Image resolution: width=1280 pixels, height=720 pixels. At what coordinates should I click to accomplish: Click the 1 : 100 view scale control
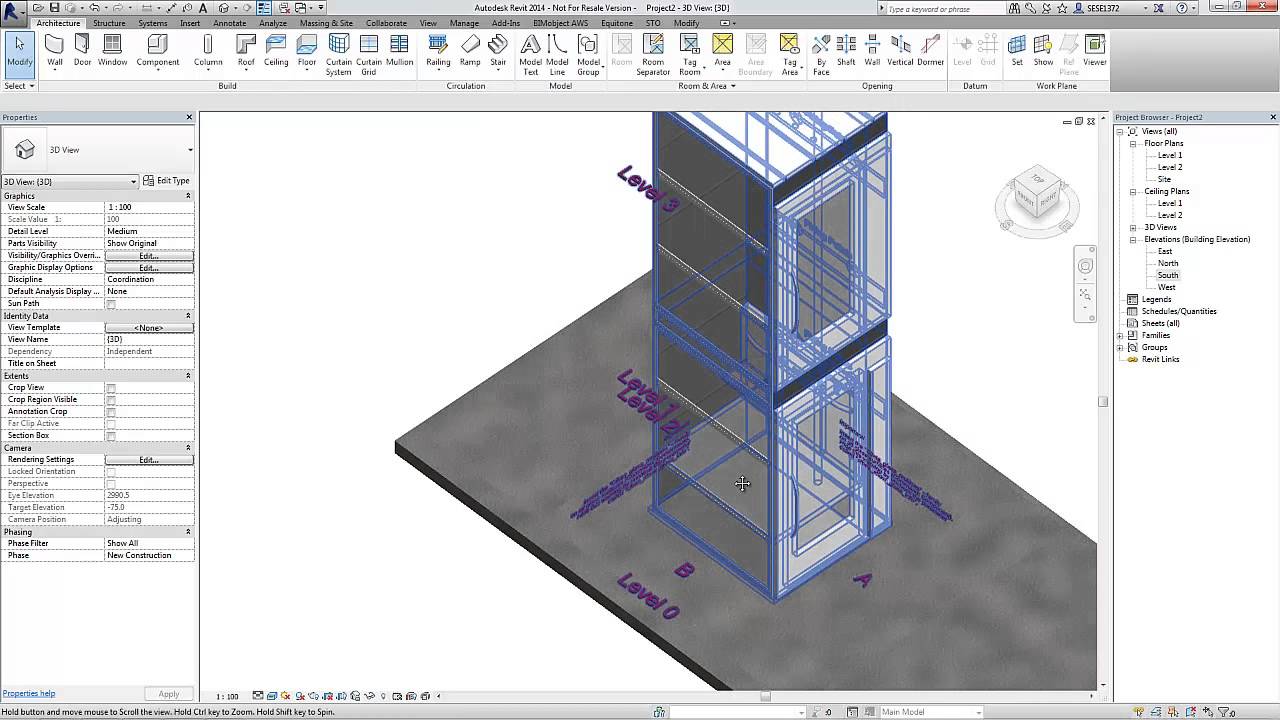pyautogui.click(x=227, y=696)
